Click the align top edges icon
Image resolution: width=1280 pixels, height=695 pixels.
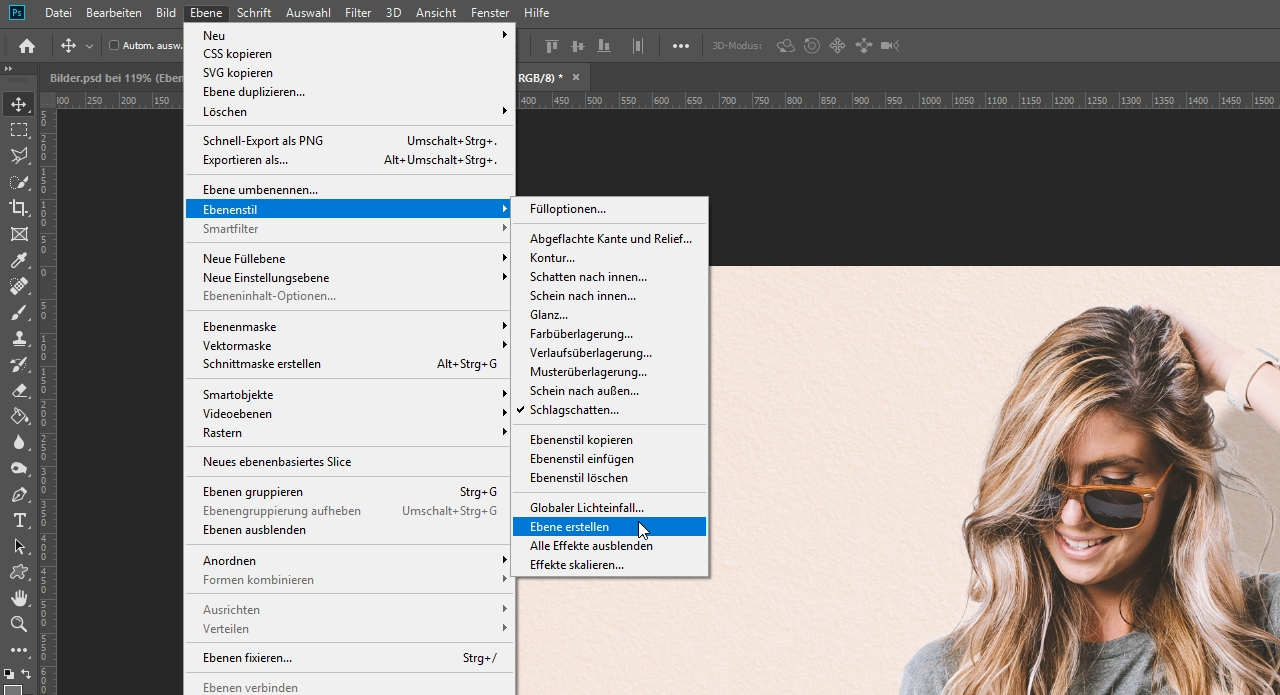[551, 46]
